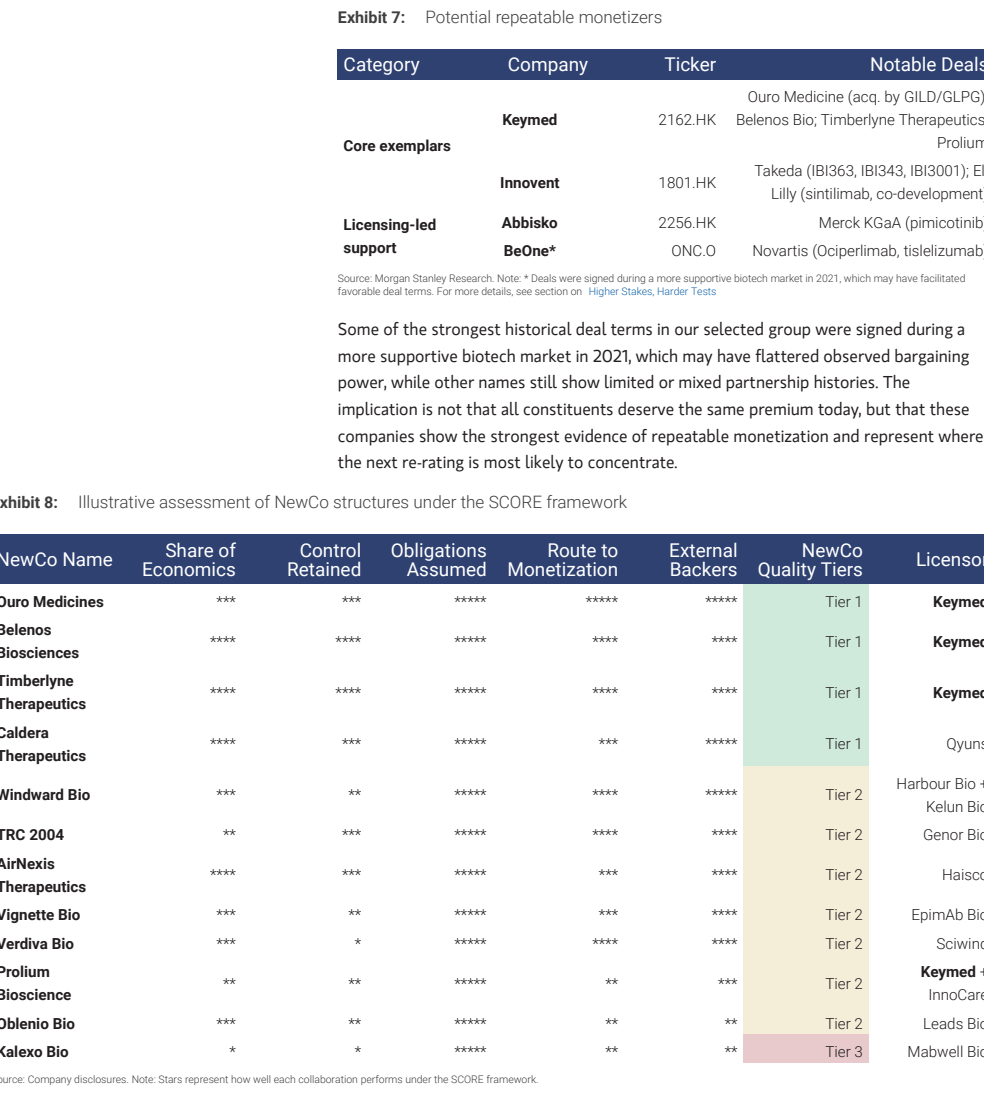Image resolution: width=984 pixels, height=1100 pixels.
Task: Select the Tier 2 cell for Oblenio Bio
Action: coord(806,1024)
